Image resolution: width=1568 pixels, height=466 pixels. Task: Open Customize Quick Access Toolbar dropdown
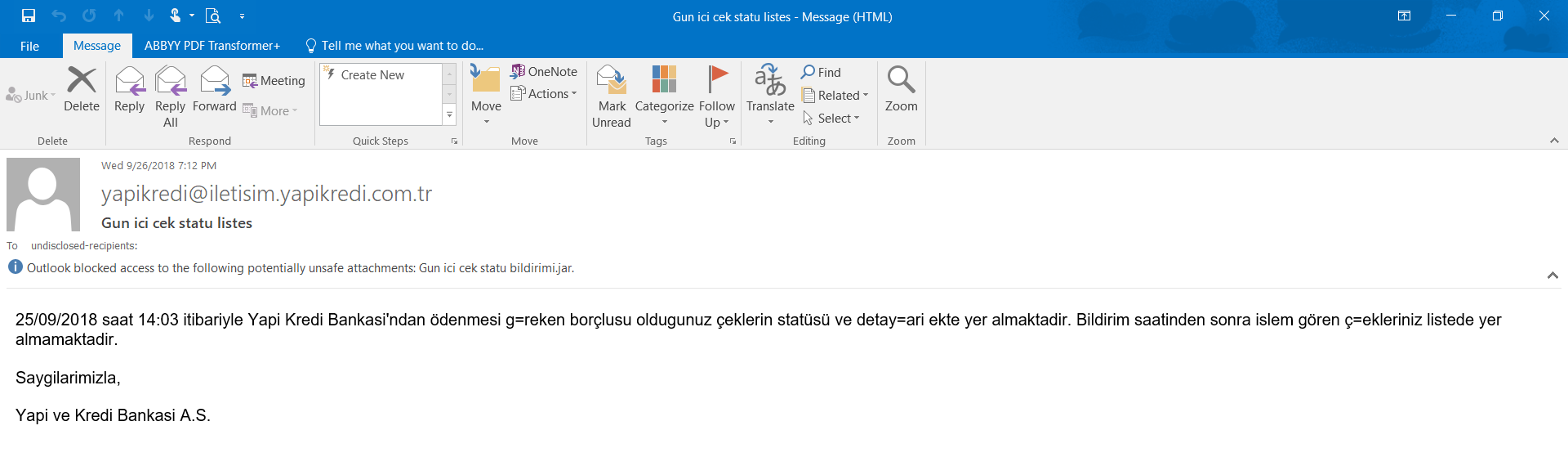coord(242,16)
